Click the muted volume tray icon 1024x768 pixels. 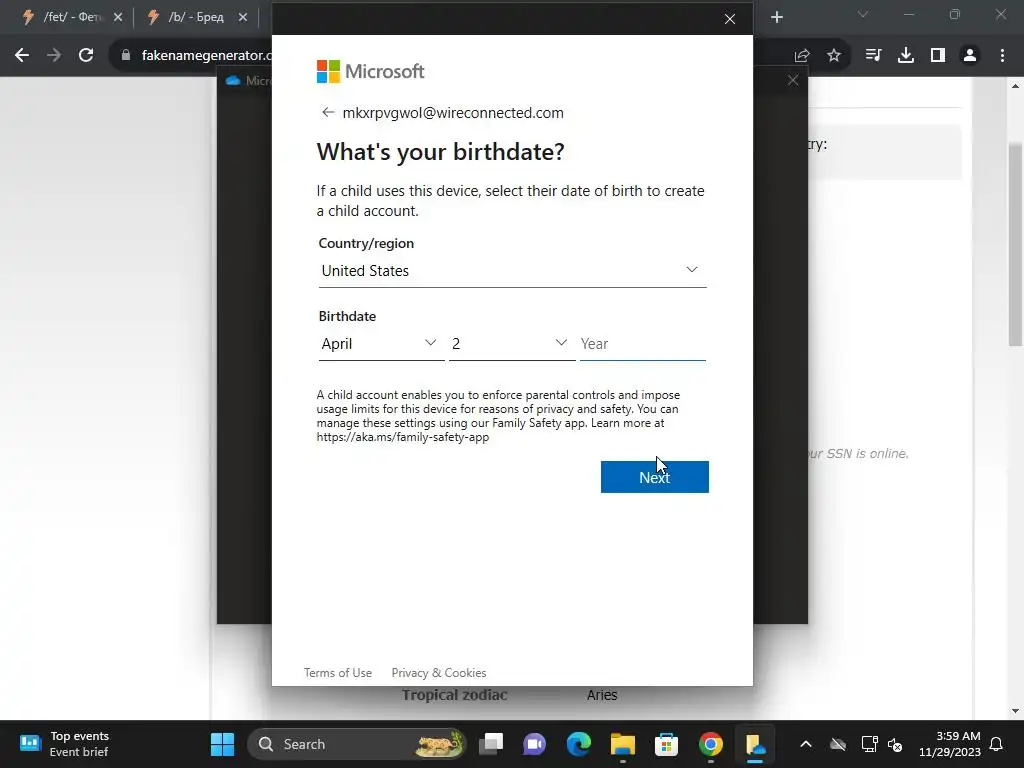point(895,744)
